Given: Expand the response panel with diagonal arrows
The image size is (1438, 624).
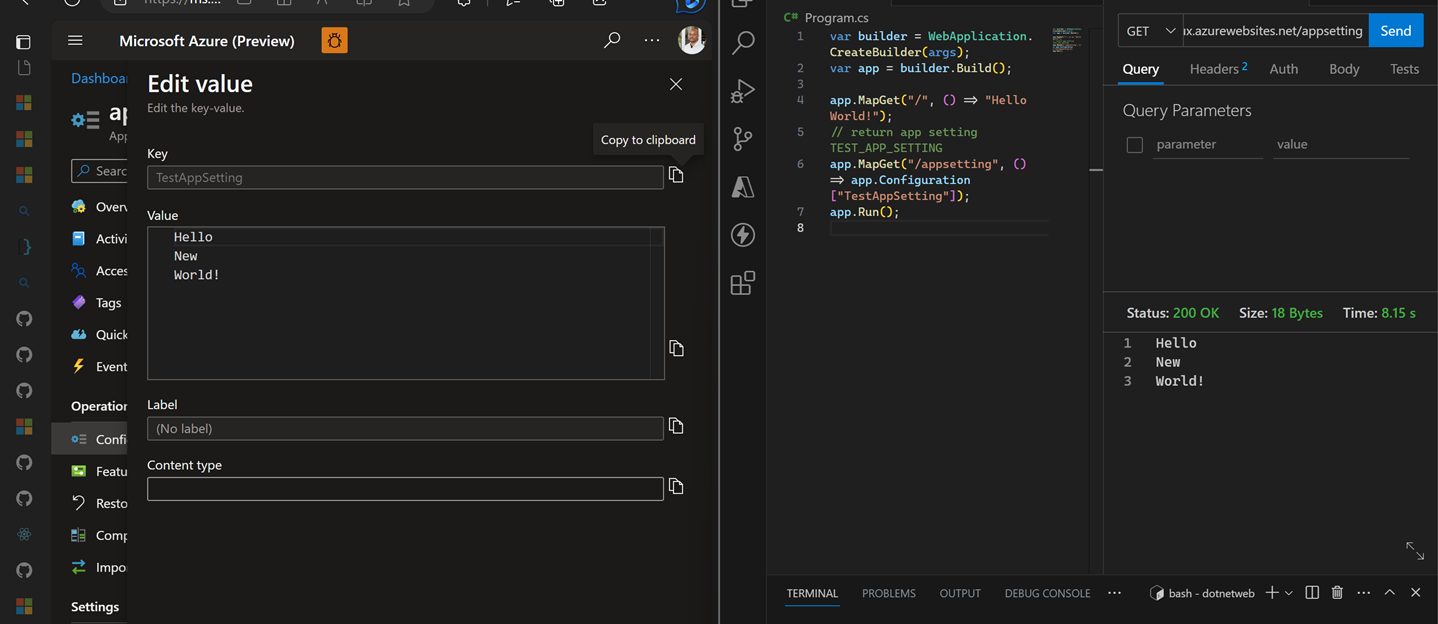Looking at the screenshot, I should [x=1415, y=550].
